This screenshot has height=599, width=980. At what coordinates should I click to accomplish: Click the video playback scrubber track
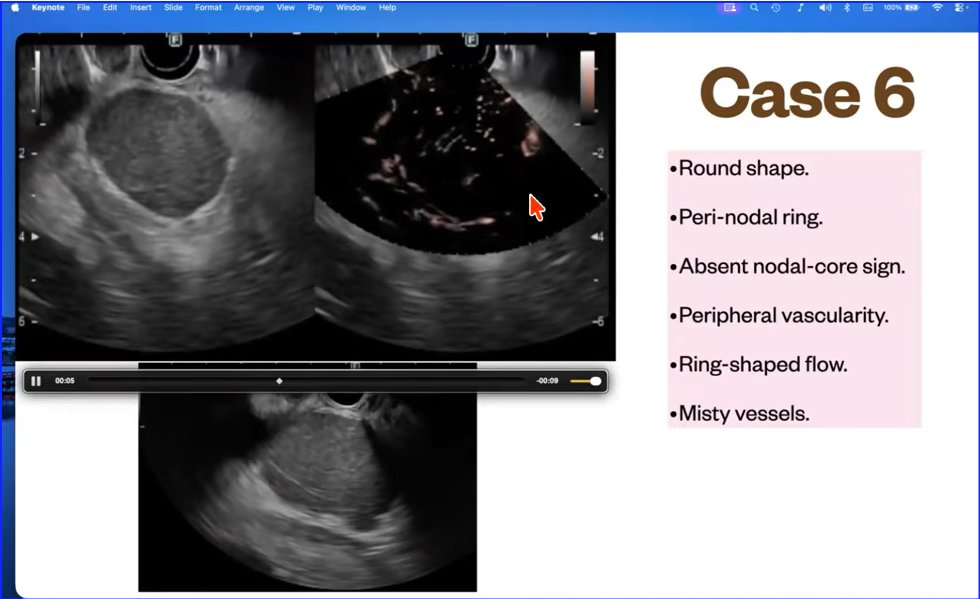click(306, 380)
